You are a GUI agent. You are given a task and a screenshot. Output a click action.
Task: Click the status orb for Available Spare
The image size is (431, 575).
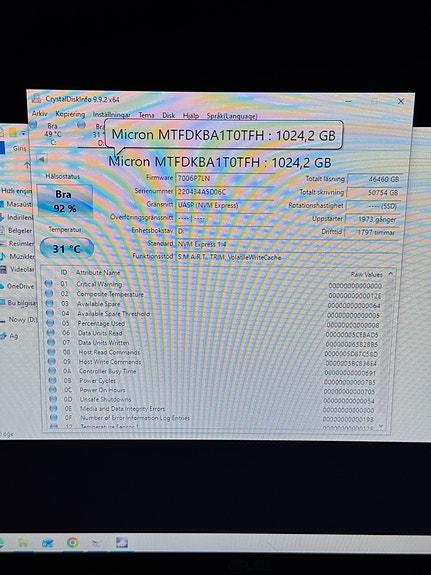click(x=50, y=303)
